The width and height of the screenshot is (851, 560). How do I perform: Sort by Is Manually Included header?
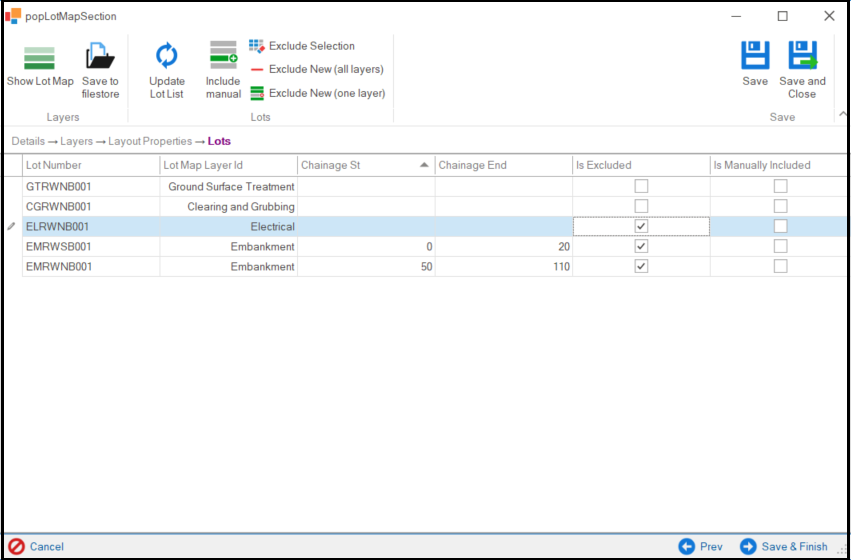779,165
